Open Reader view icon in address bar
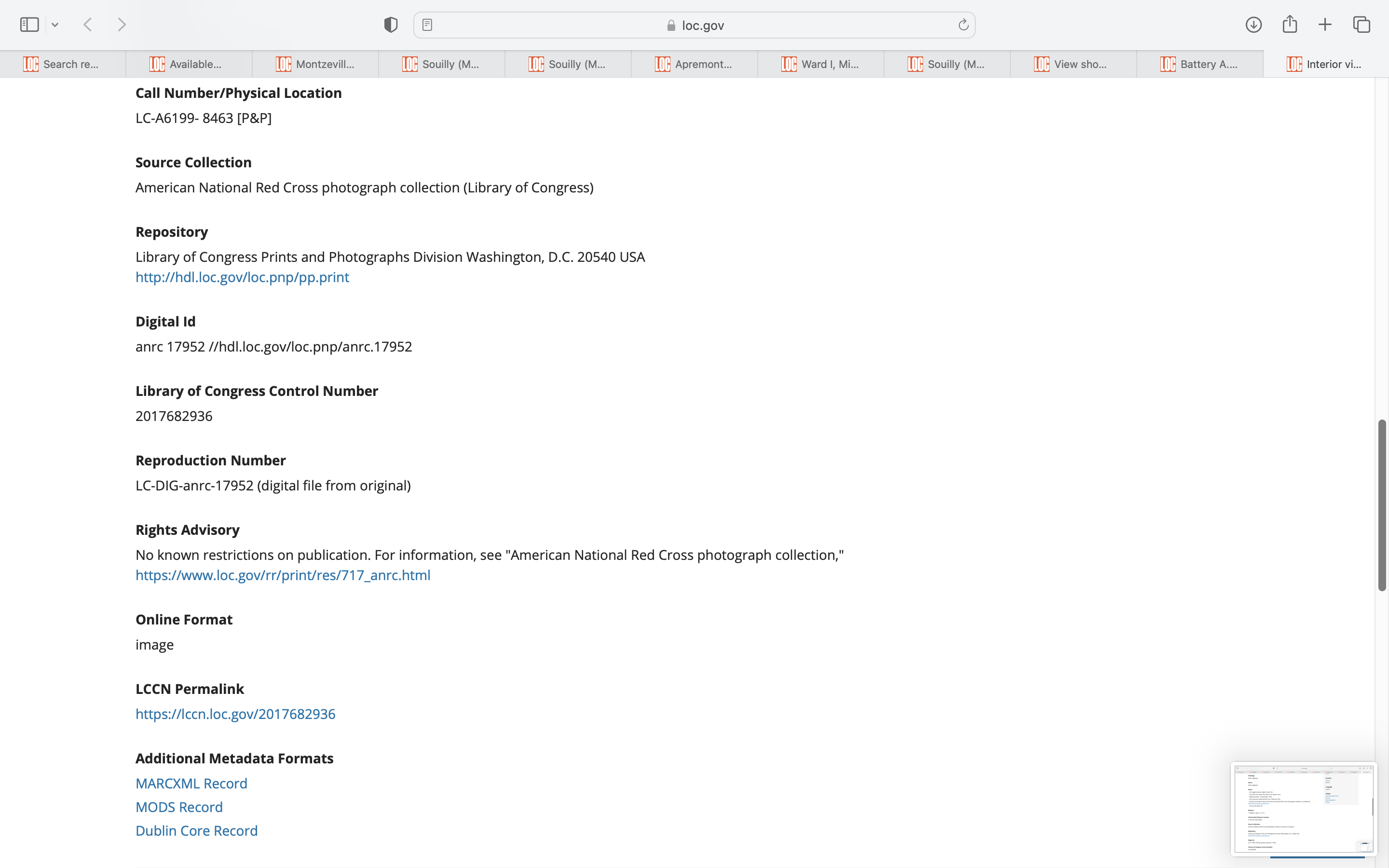 427,25
